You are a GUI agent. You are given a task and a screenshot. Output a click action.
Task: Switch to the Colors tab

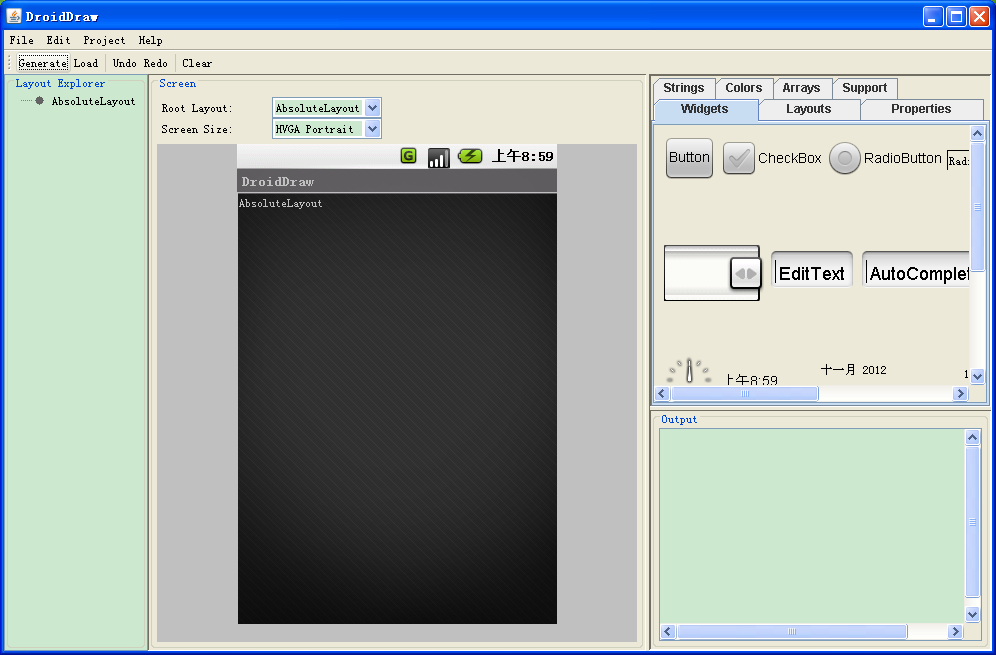(744, 88)
